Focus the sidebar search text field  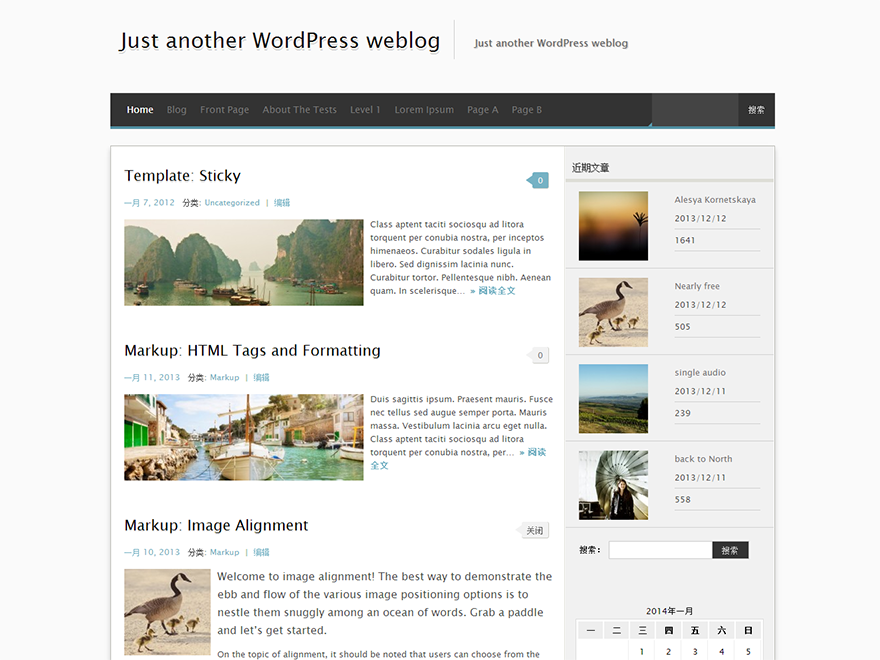click(x=660, y=550)
